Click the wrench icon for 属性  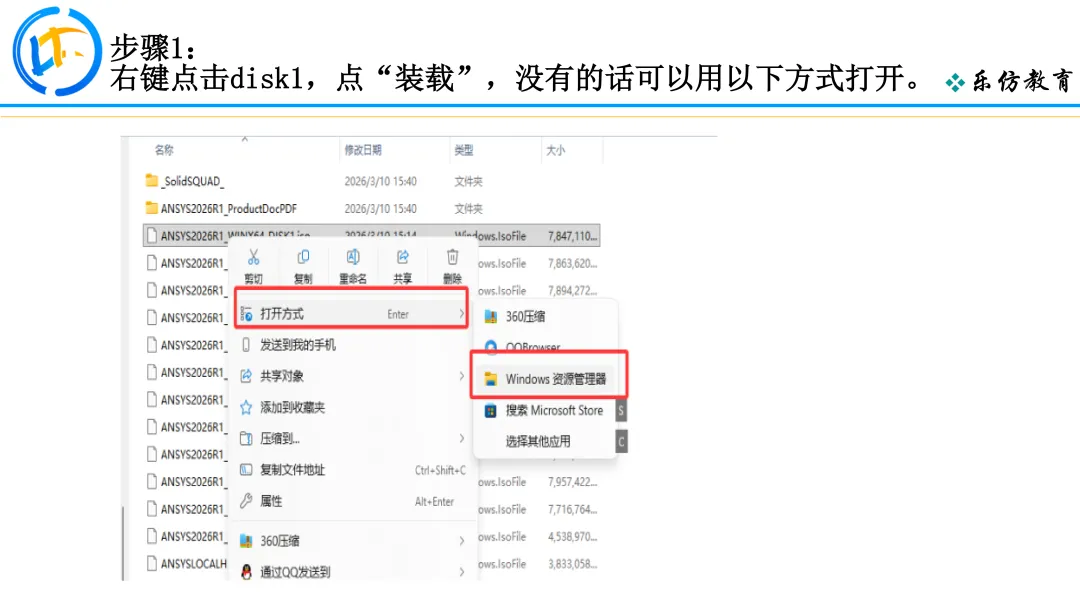coord(246,501)
